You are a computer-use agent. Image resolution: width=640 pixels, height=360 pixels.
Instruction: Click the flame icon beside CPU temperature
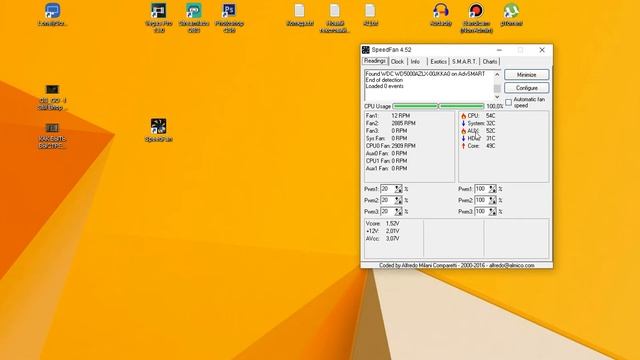[x=463, y=116]
